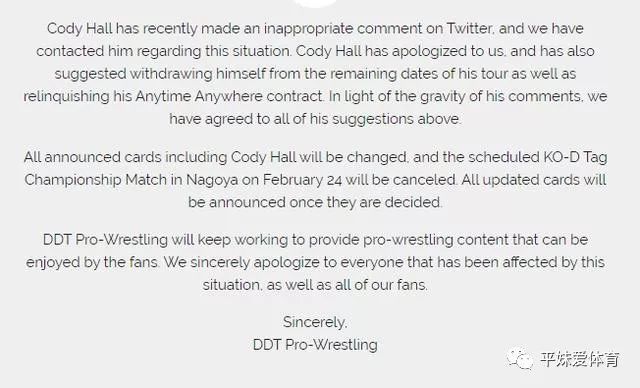Click the WeChat logo icon in the watermark

click(x=520, y=359)
